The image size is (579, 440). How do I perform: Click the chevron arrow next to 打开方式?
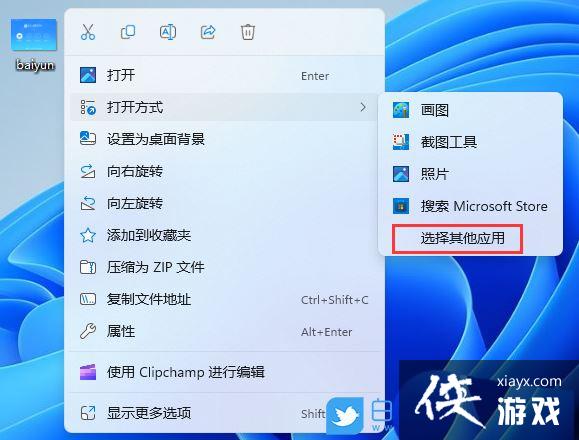coord(363,107)
